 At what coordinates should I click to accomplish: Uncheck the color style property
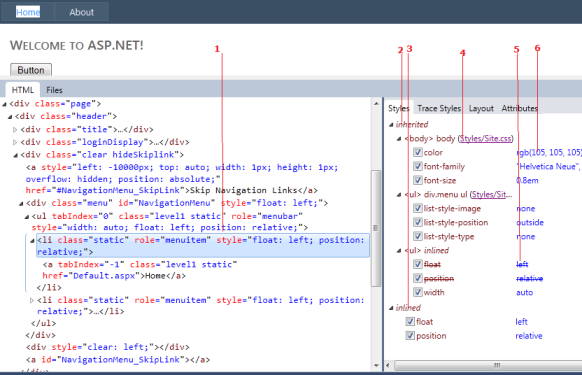tap(418, 152)
